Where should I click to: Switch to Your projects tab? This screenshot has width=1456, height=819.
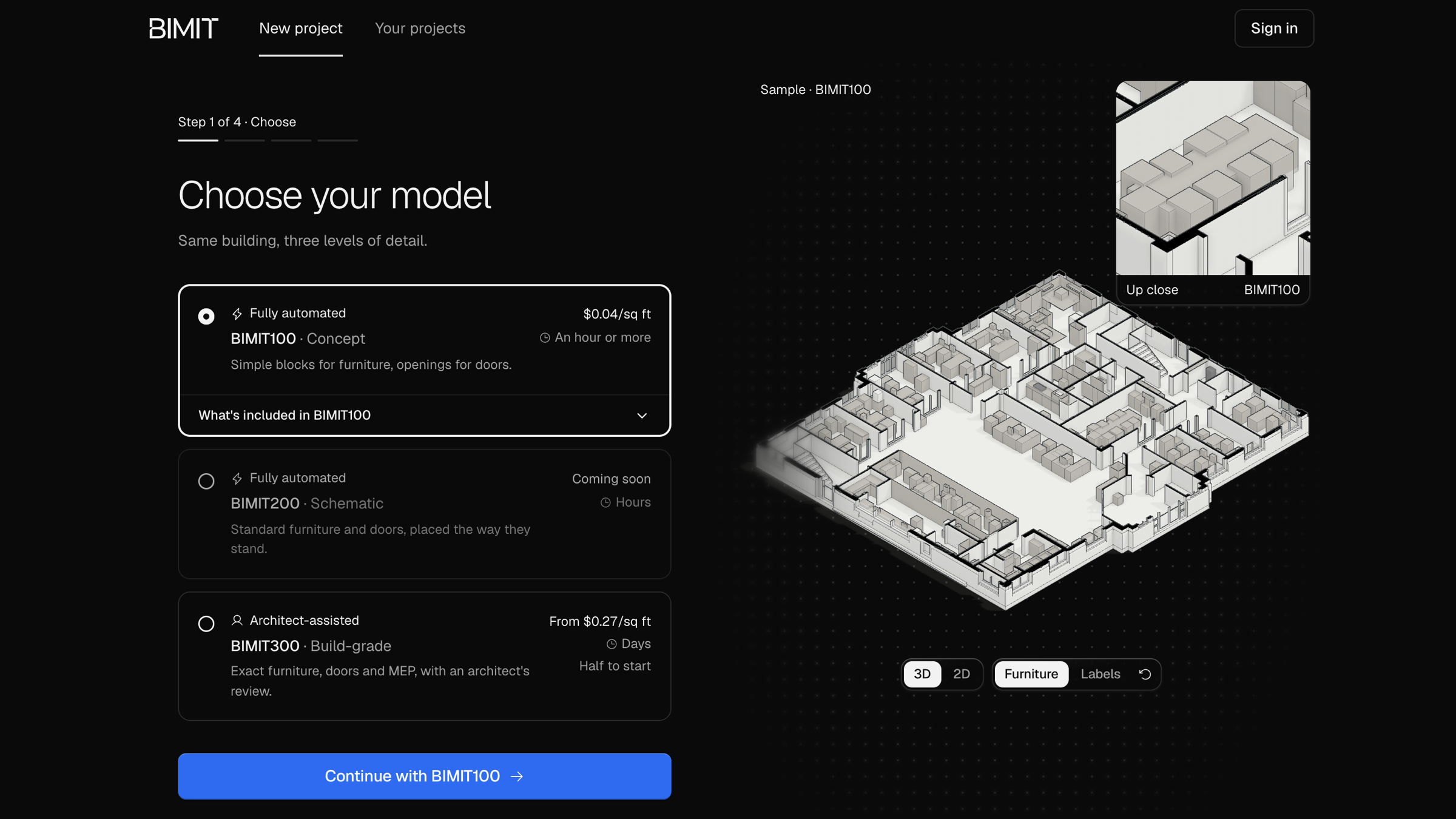coord(420,29)
